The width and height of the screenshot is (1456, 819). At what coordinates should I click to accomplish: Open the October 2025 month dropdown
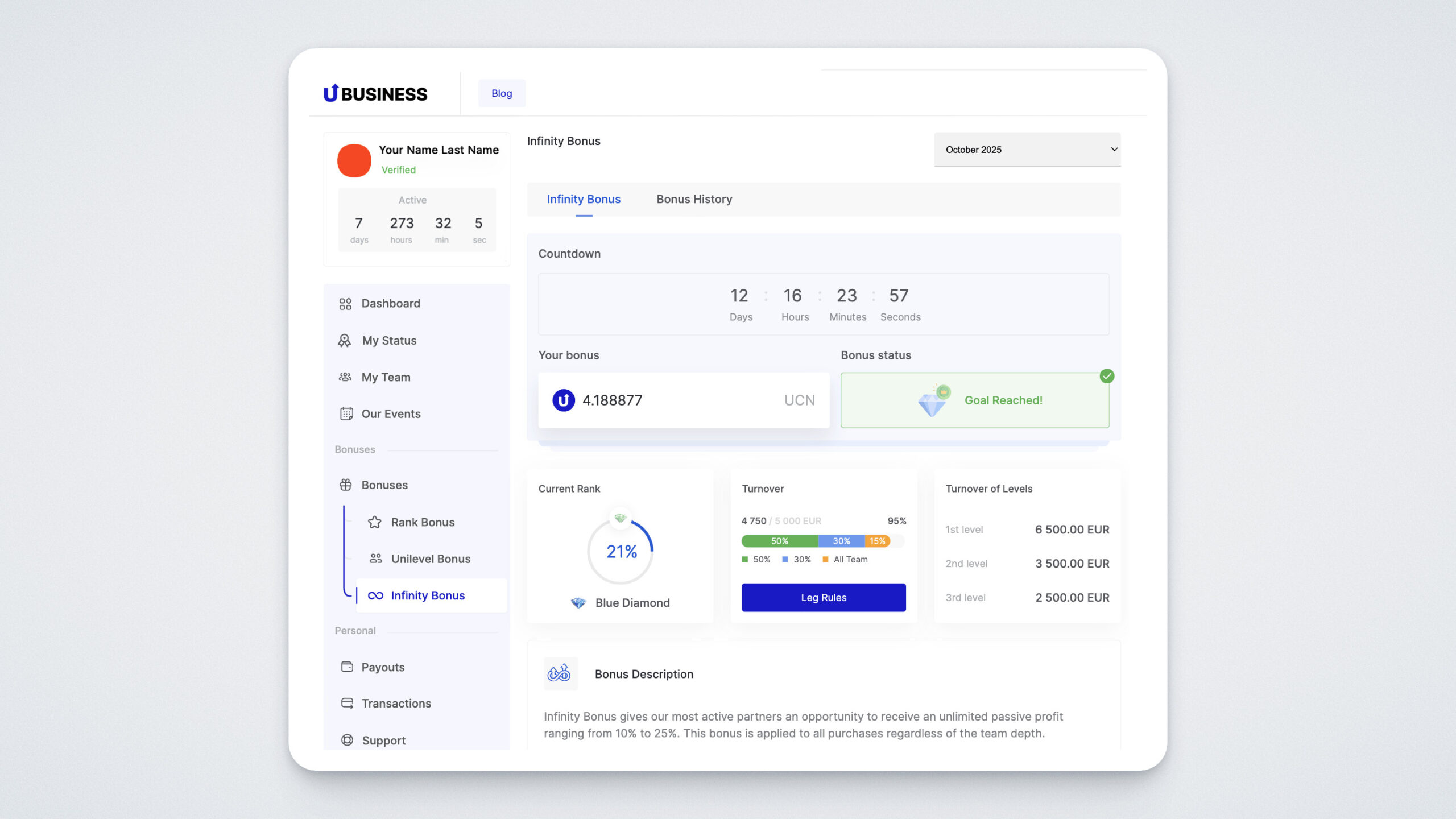pos(1027,150)
